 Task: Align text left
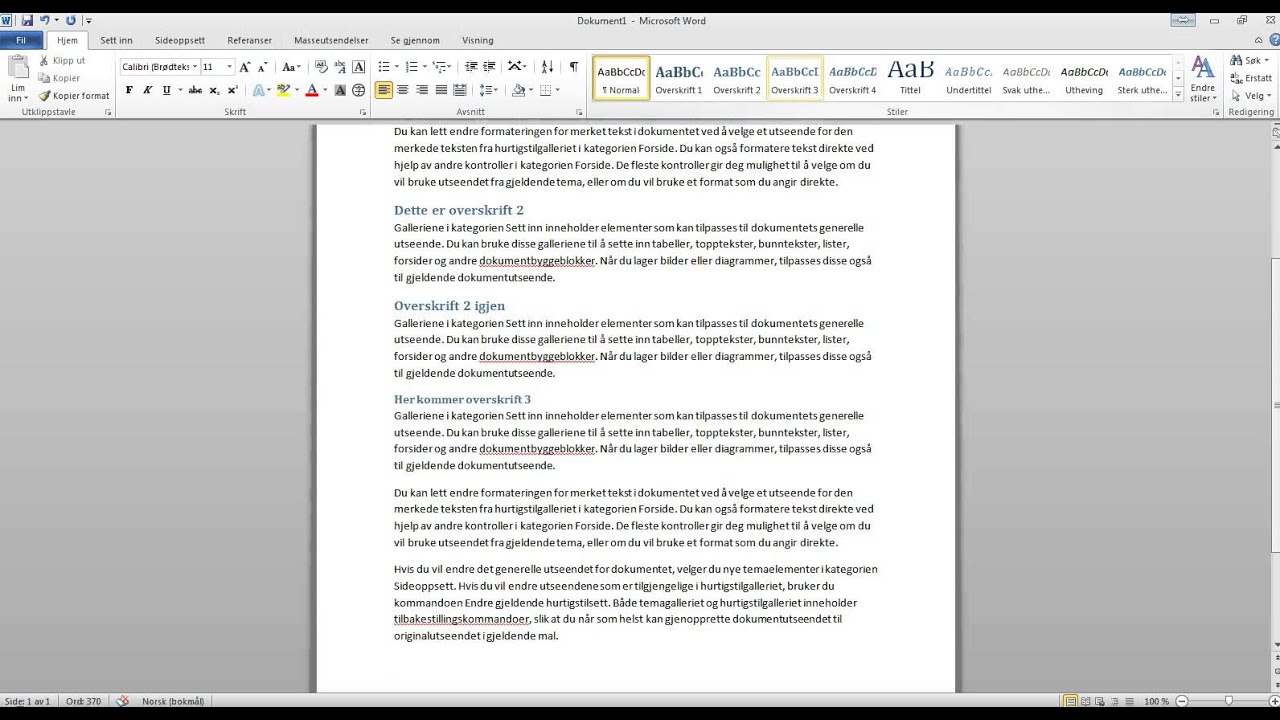click(384, 90)
